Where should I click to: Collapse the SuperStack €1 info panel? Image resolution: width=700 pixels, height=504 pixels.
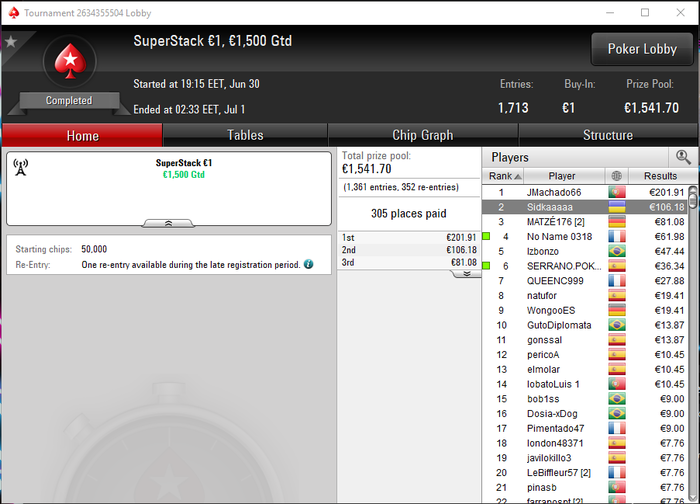pyautogui.click(x=168, y=223)
